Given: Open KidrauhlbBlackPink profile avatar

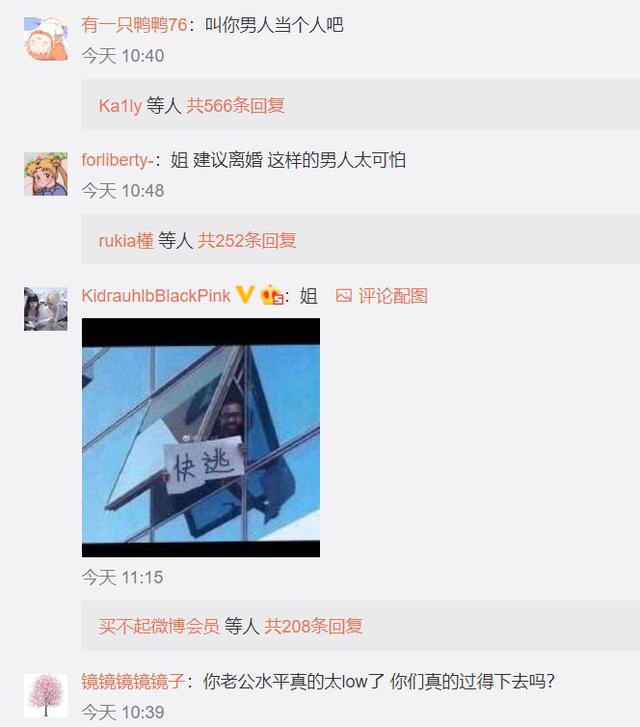Looking at the screenshot, I should click(x=46, y=309).
